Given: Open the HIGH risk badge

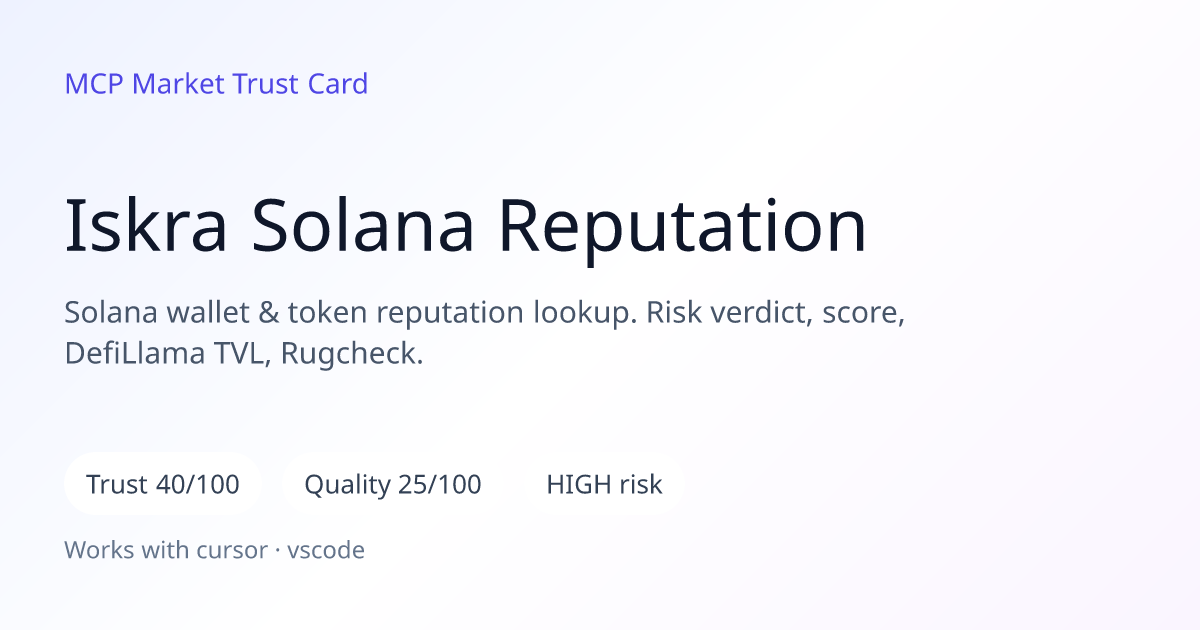Looking at the screenshot, I should coord(604,485).
